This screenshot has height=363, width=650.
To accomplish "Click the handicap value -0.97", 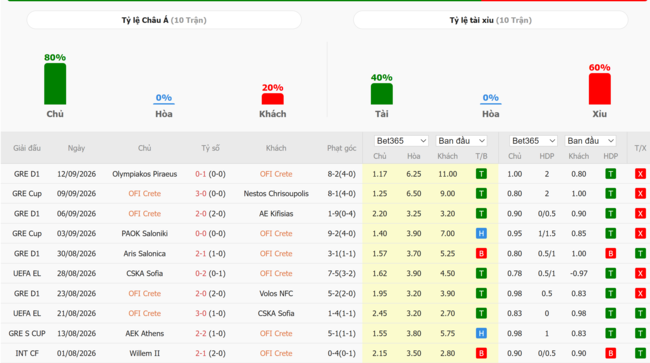I will pyautogui.click(x=579, y=273).
